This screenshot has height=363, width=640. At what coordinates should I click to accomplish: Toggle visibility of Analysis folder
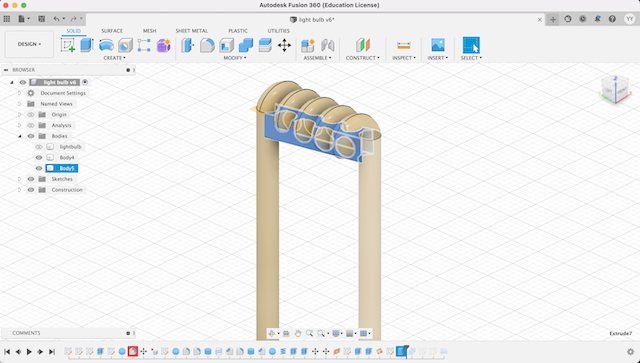31,125
